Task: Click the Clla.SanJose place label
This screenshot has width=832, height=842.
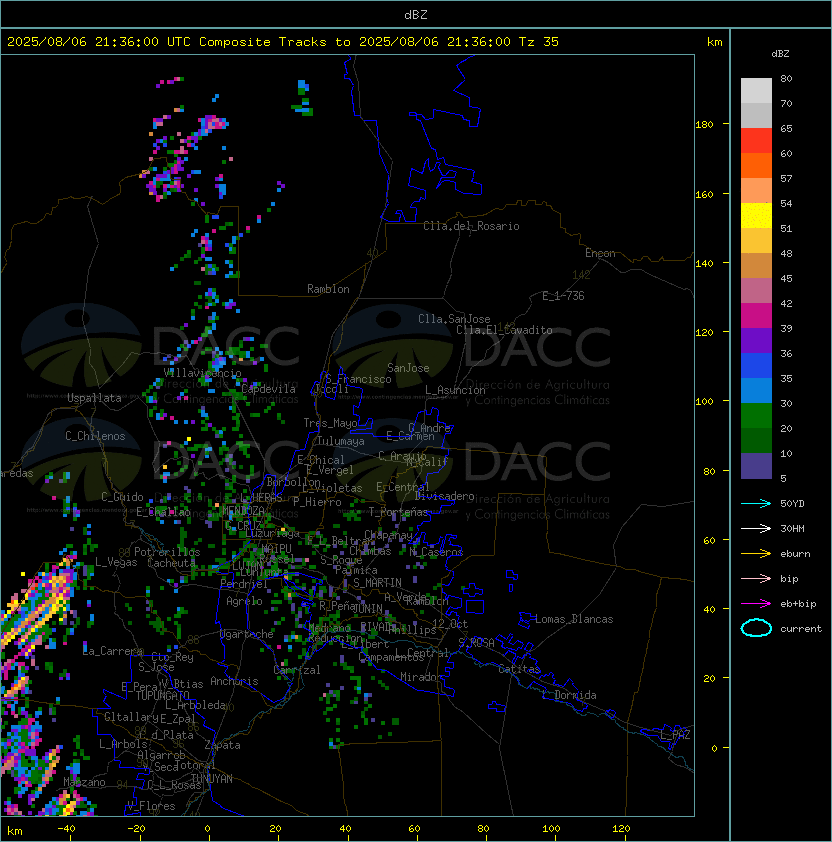Action: 454,319
